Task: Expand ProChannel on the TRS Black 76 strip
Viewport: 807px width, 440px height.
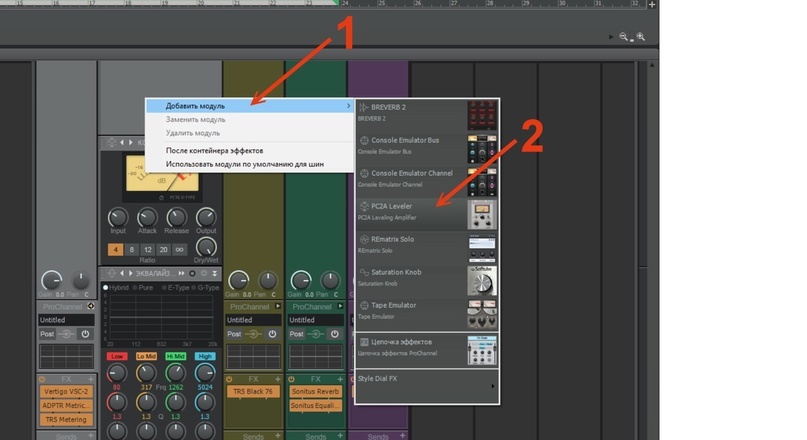Action: pos(278,306)
